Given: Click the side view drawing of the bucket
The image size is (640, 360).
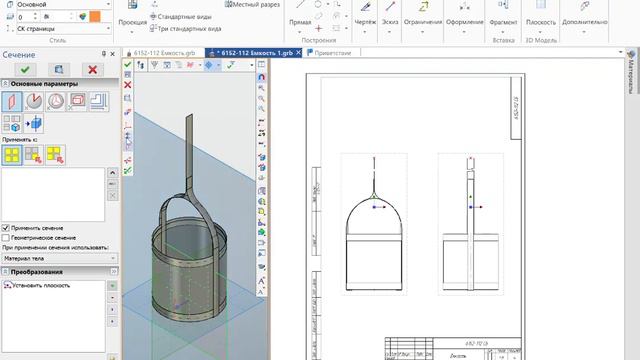Looking at the screenshot, I should tap(471, 224).
